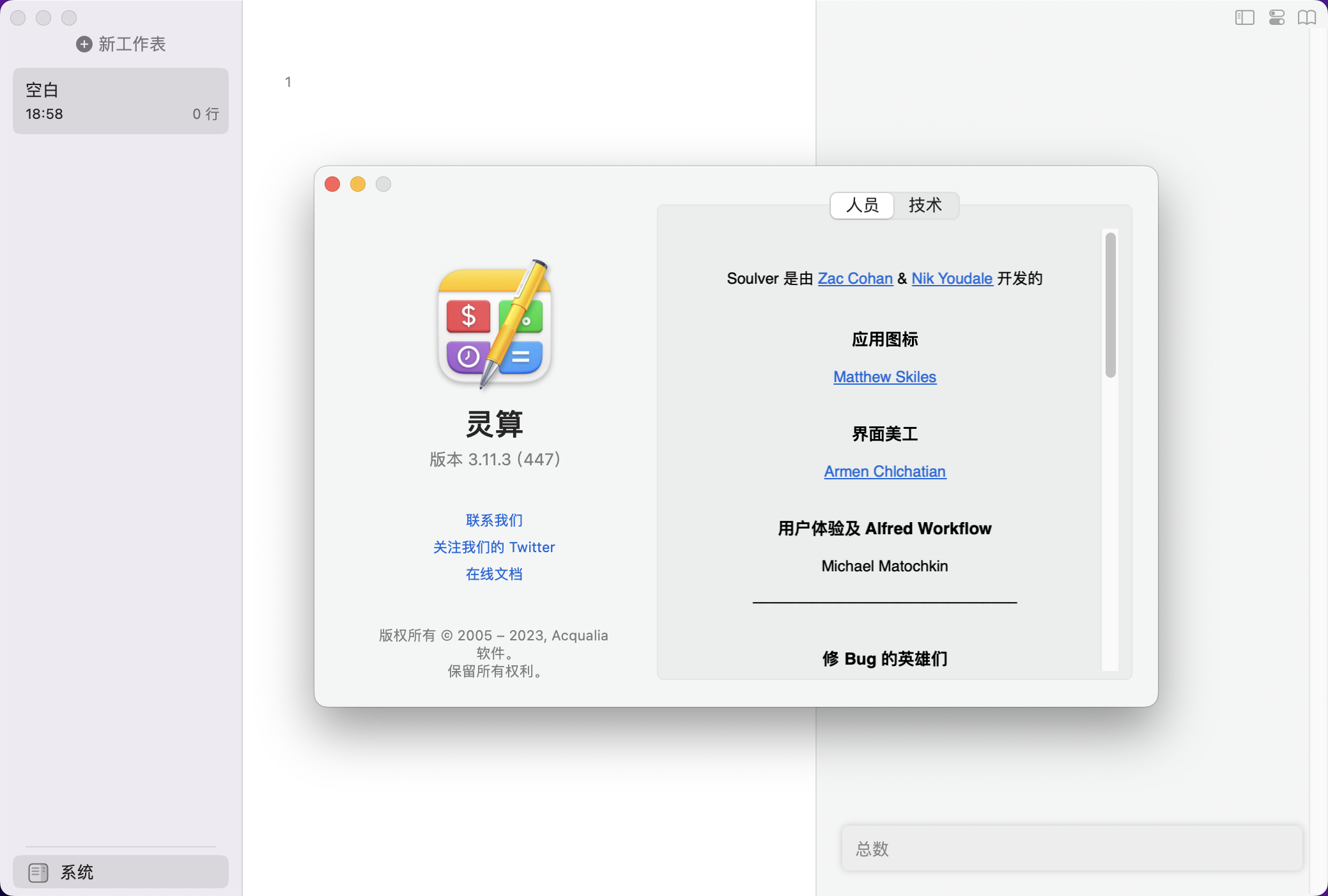Open the Nik Youdale link
The height and width of the screenshot is (896, 1328).
click(952, 279)
